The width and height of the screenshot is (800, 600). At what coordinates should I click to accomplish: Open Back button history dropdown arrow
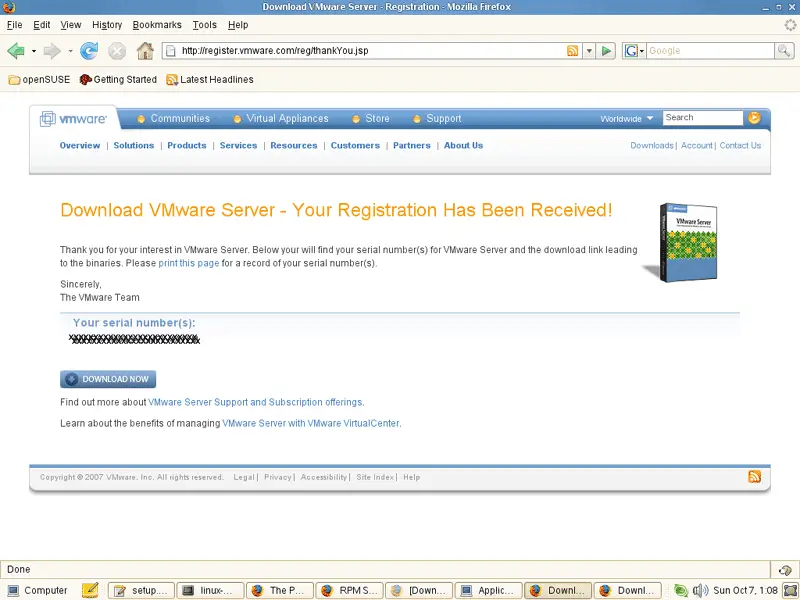(x=34, y=51)
